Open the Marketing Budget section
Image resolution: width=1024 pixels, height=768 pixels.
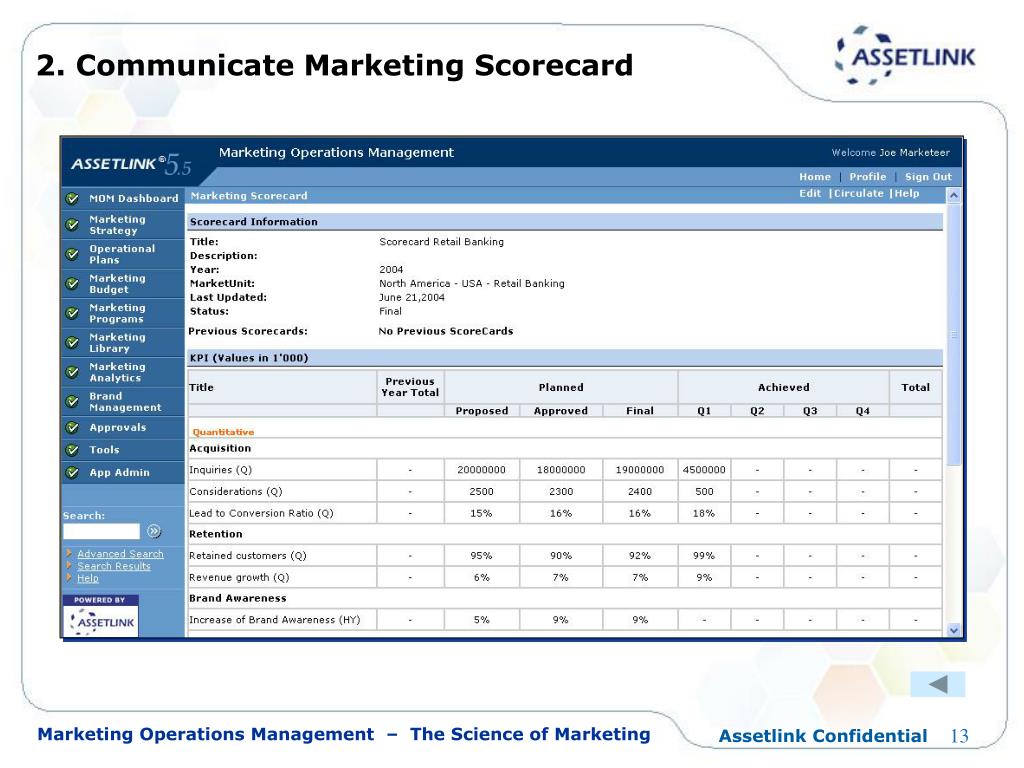pos(118,283)
